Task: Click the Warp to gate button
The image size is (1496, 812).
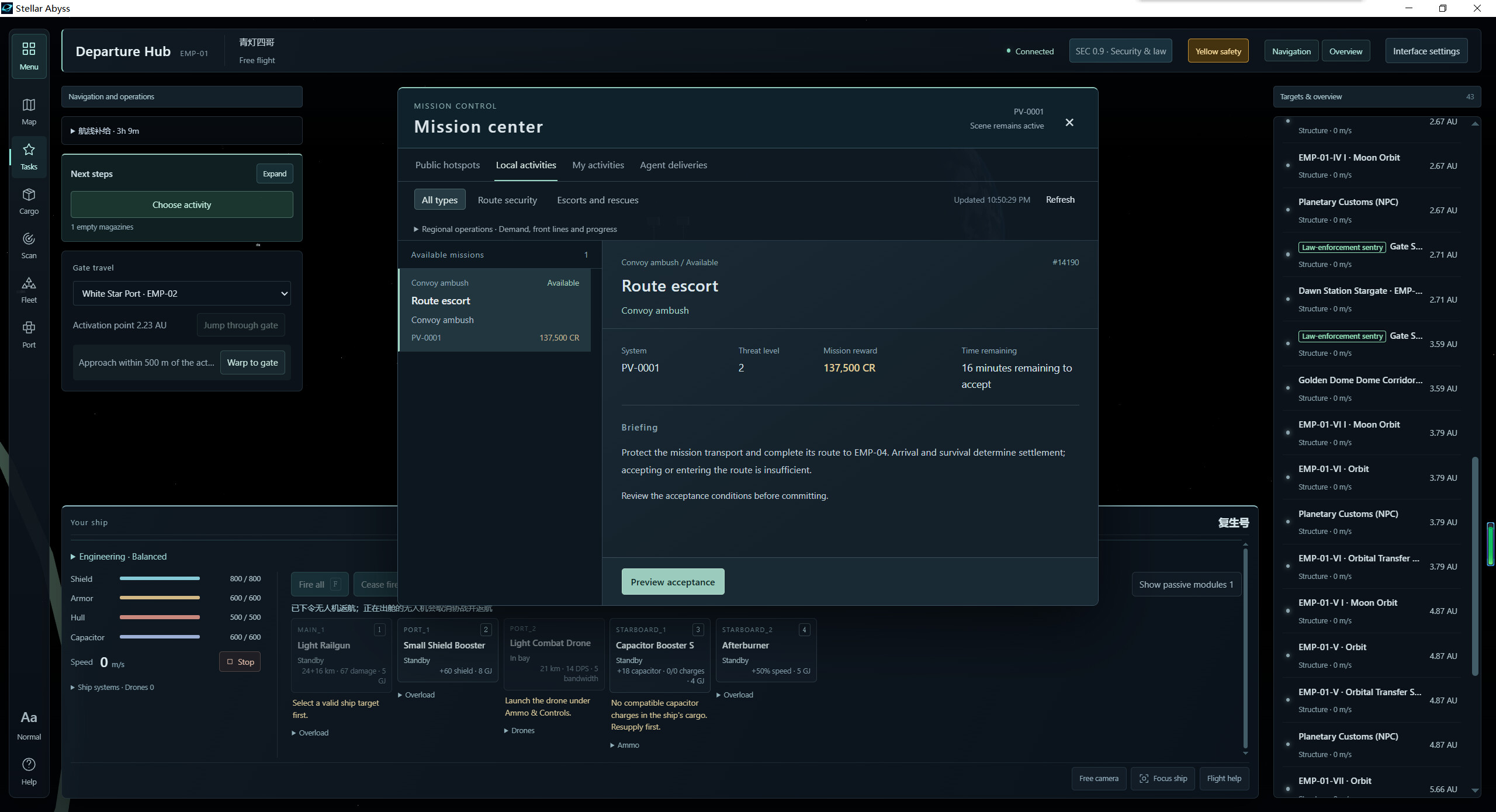Action: point(252,362)
